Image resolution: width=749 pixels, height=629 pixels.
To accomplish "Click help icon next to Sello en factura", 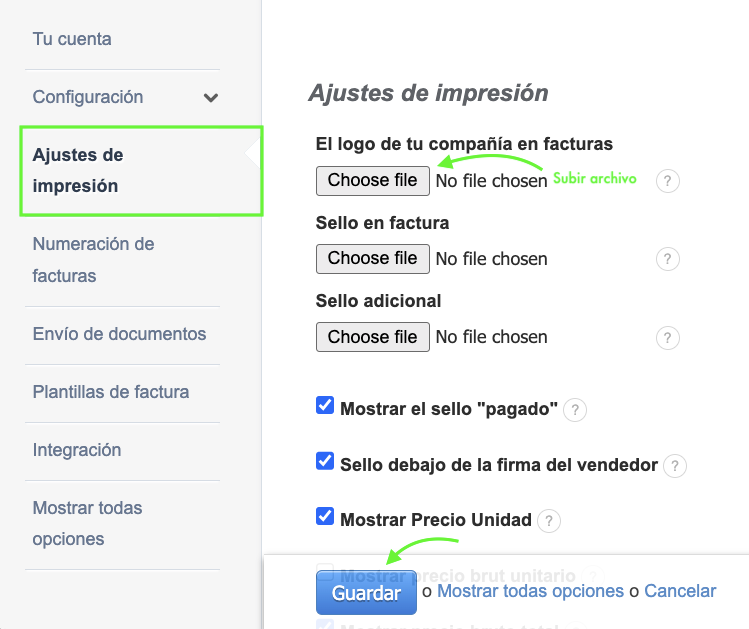I will tap(667, 259).
